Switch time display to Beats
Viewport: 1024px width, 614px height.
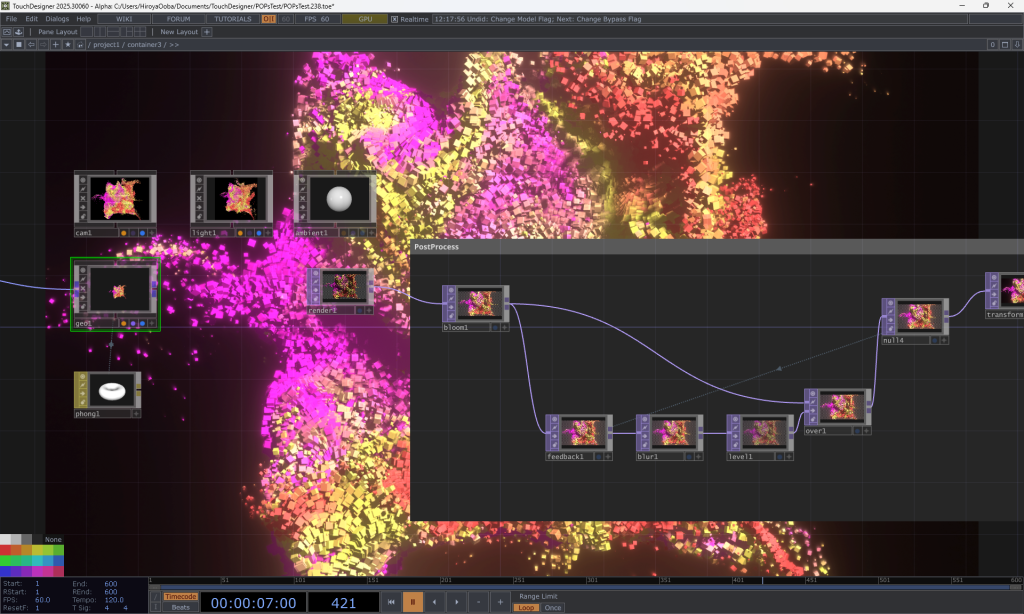tap(180, 607)
